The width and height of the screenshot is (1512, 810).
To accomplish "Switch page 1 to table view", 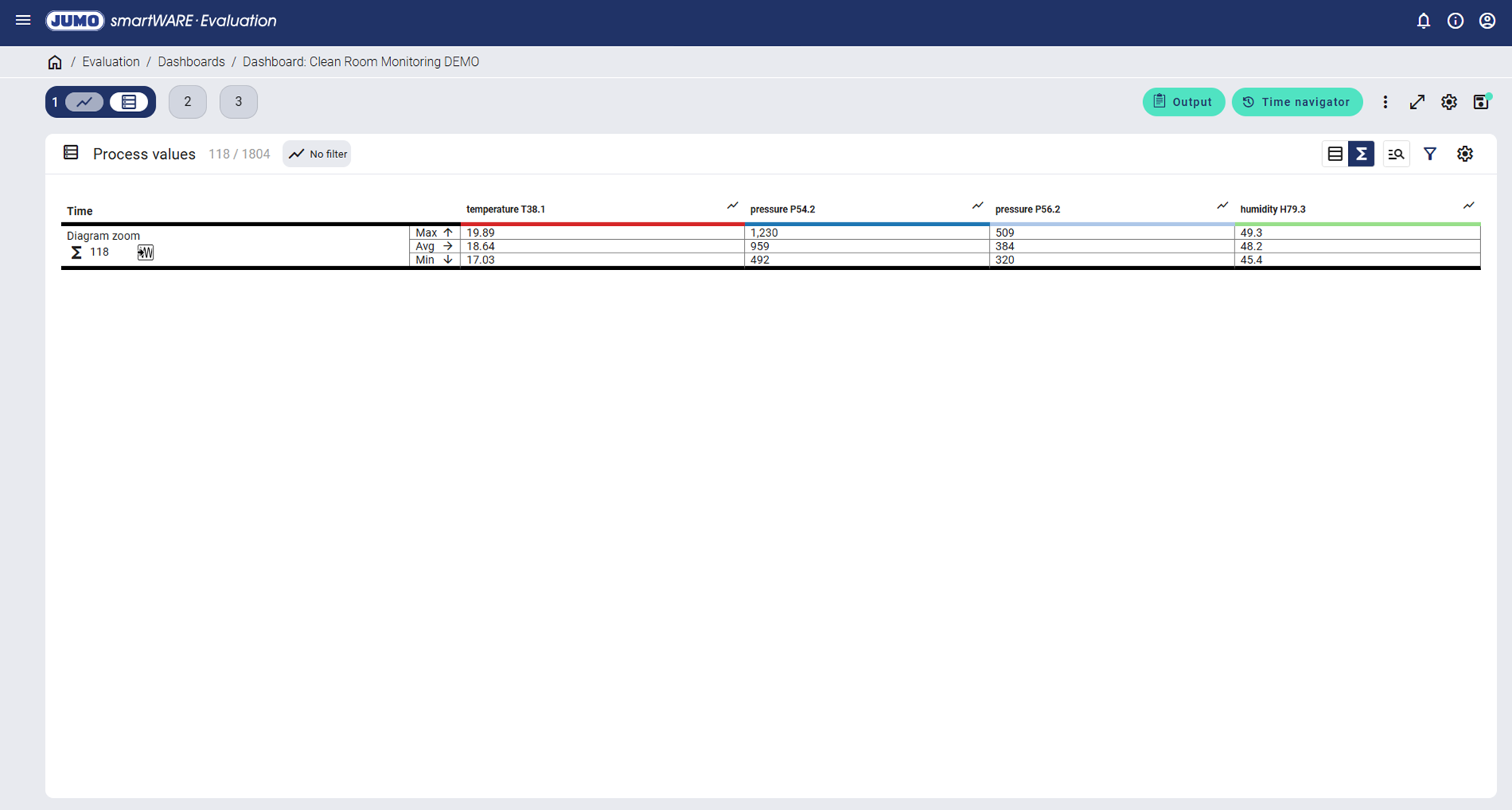I will pyautogui.click(x=129, y=102).
